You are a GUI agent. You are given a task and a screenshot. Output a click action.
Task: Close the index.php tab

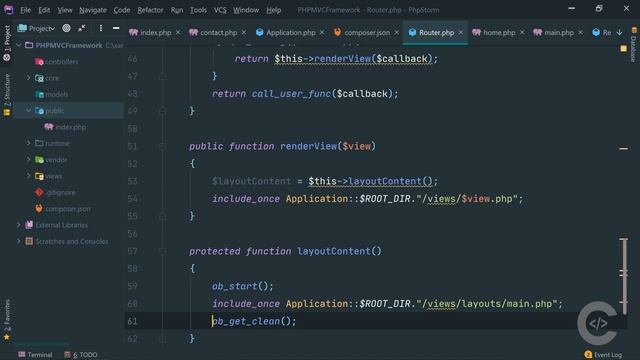point(178,32)
